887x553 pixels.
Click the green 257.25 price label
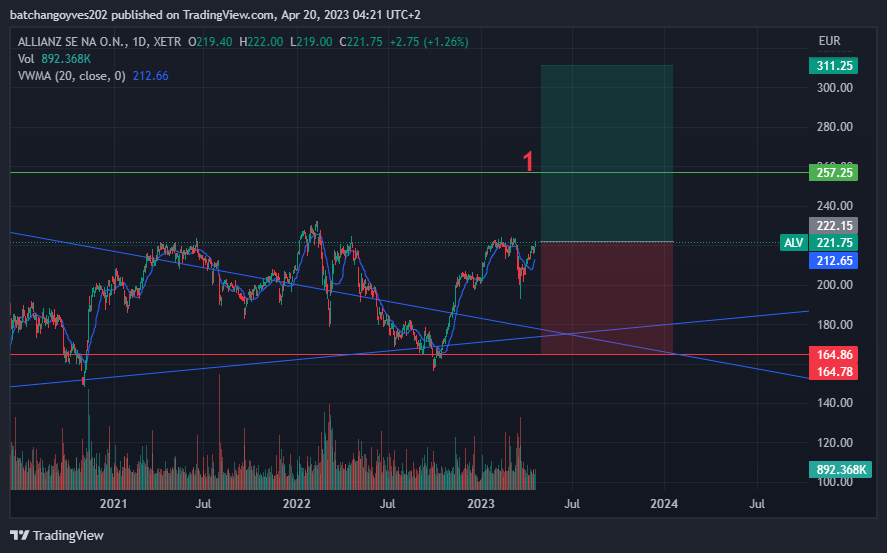tap(833, 172)
